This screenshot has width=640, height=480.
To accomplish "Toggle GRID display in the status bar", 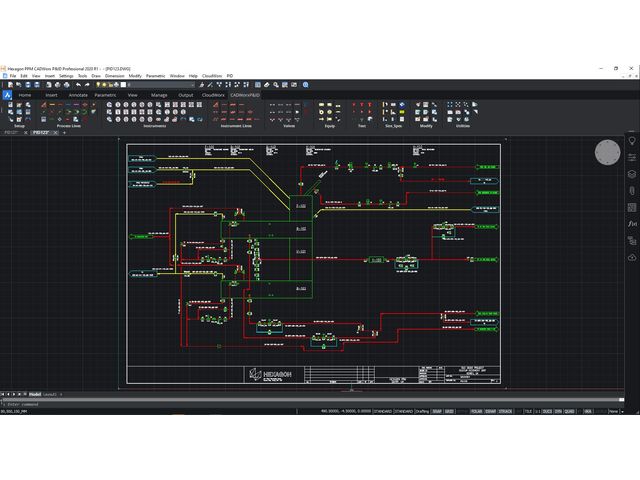I will (450, 411).
